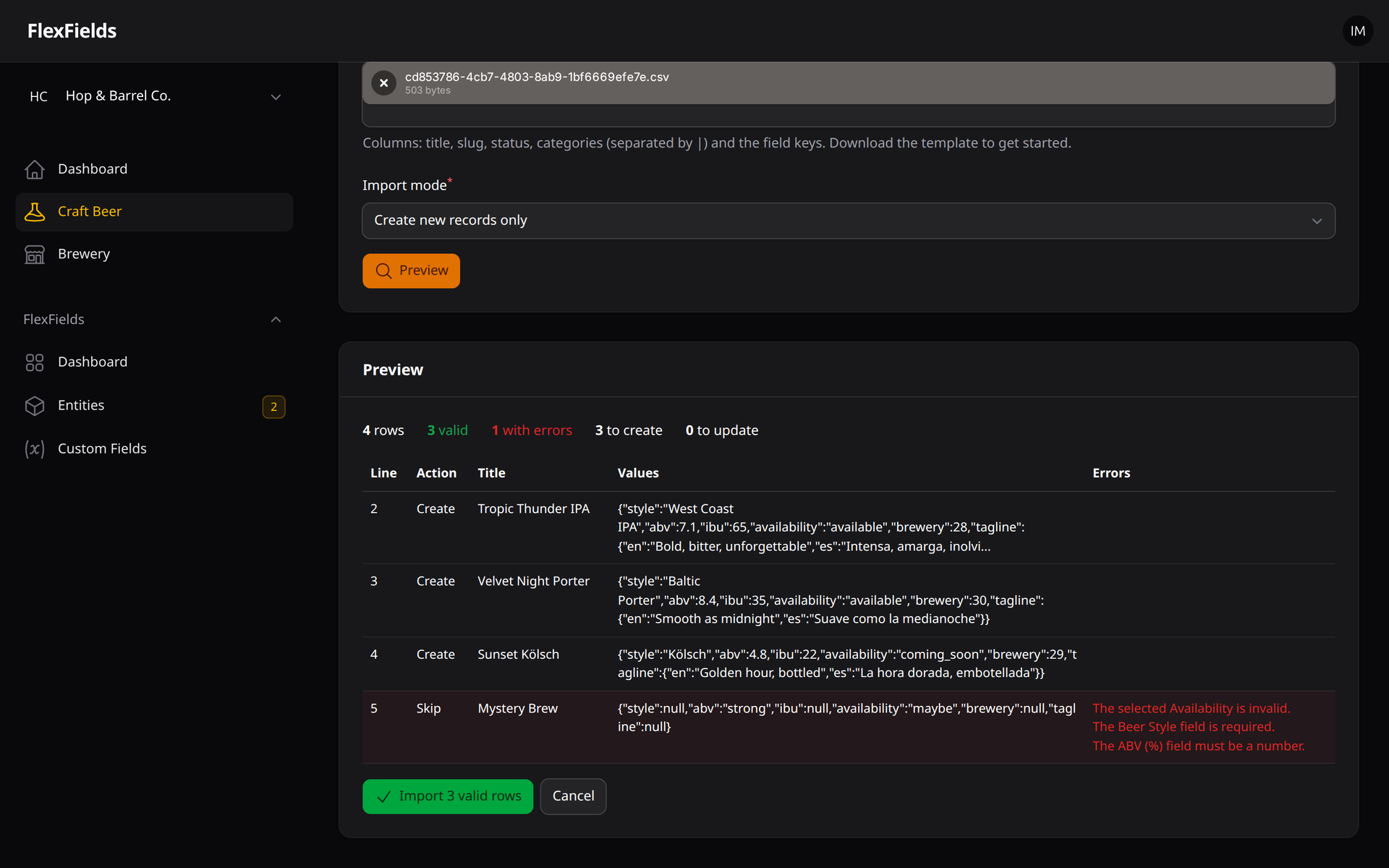This screenshot has width=1389, height=868.
Task: Click the Entities count badge 2
Action: 273,407
